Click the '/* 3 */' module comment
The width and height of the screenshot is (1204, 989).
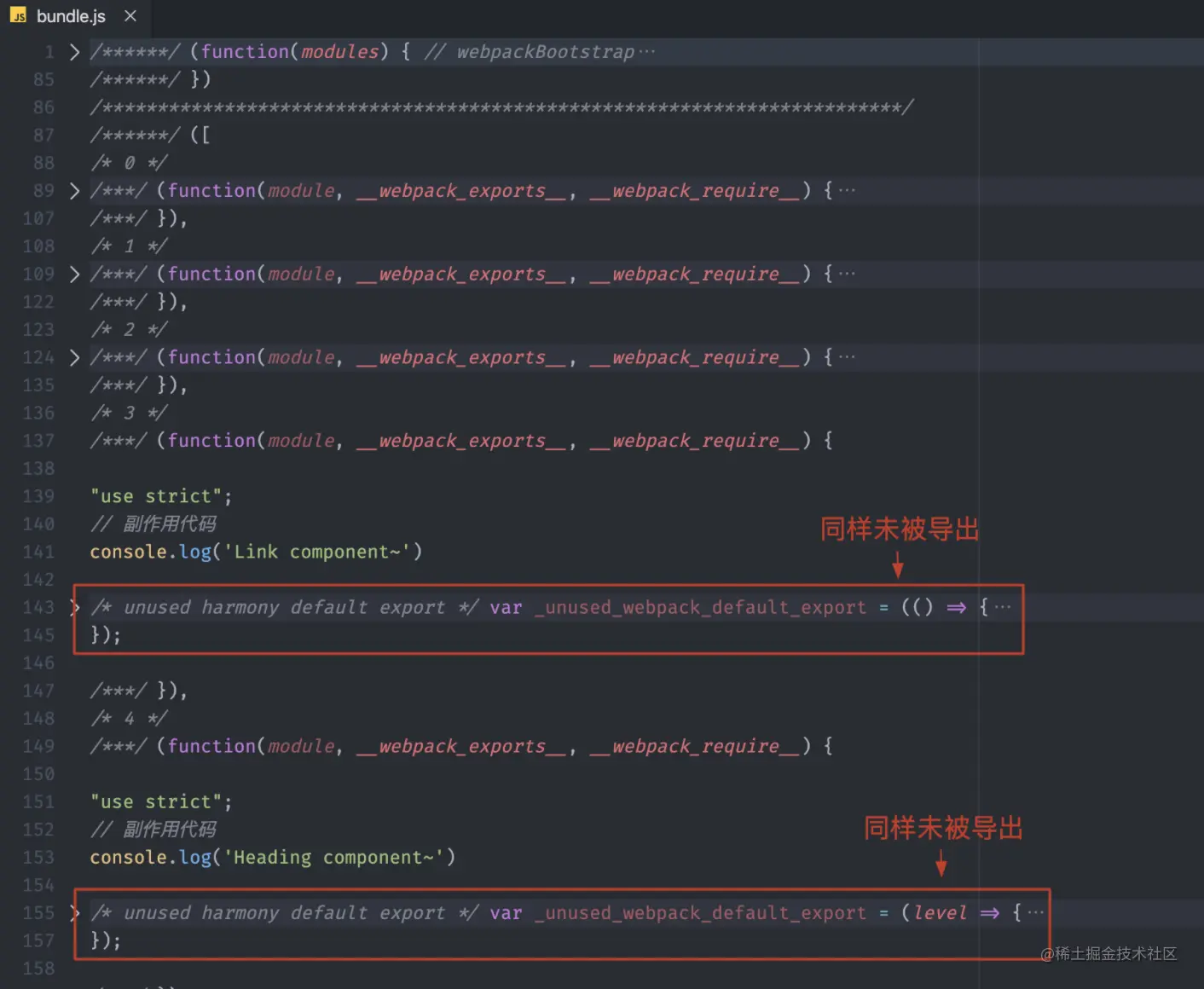[129, 414]
